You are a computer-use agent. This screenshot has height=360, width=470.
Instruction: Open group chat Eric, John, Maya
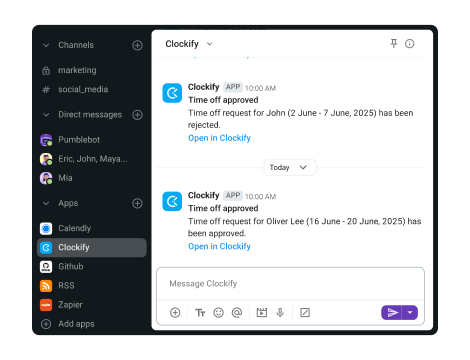click(x=92, y=159)
